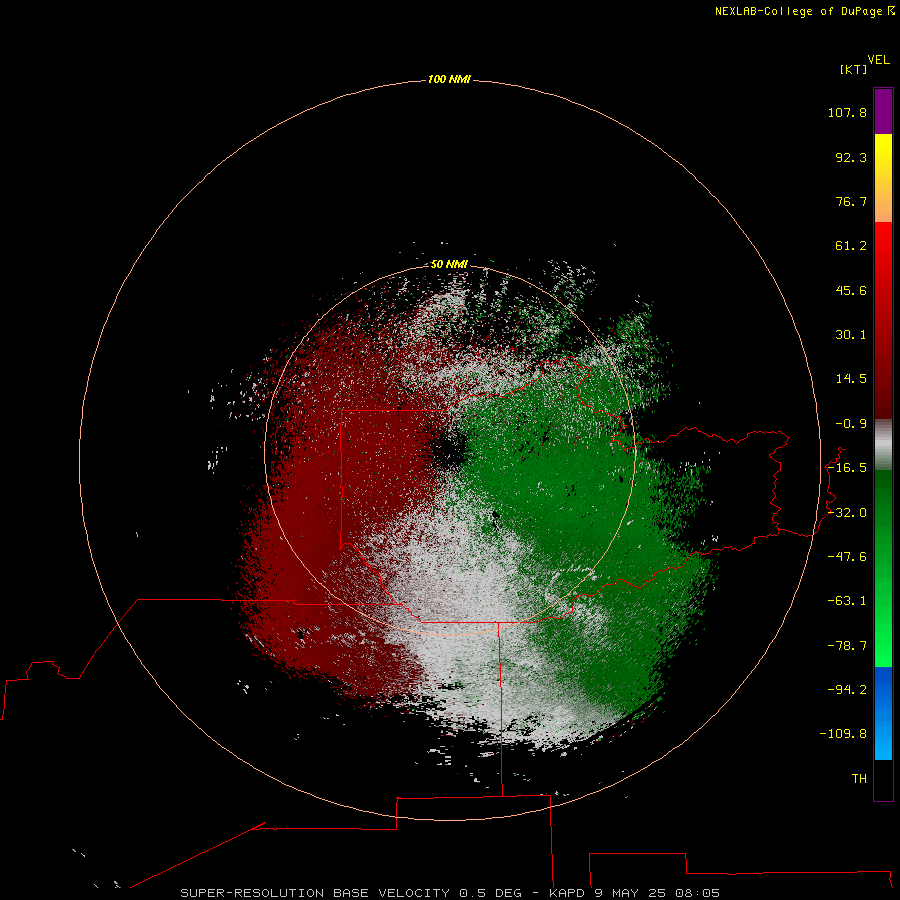
Task: Click the 107.8 legend value
Action: 847,112
